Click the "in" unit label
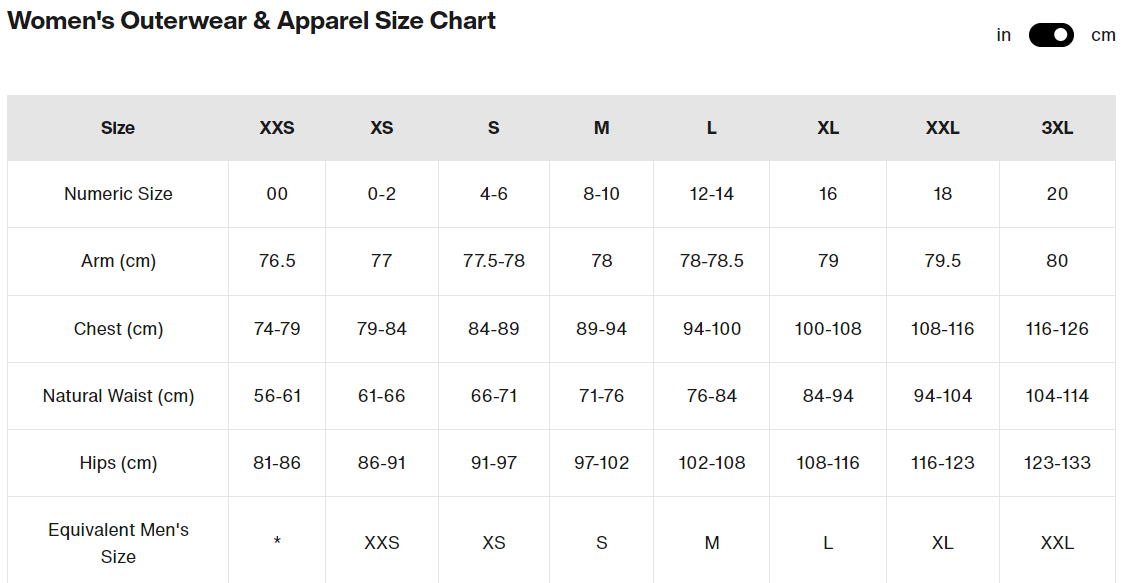Screen dimensions: 1124x583 (x=1004, y=35)
